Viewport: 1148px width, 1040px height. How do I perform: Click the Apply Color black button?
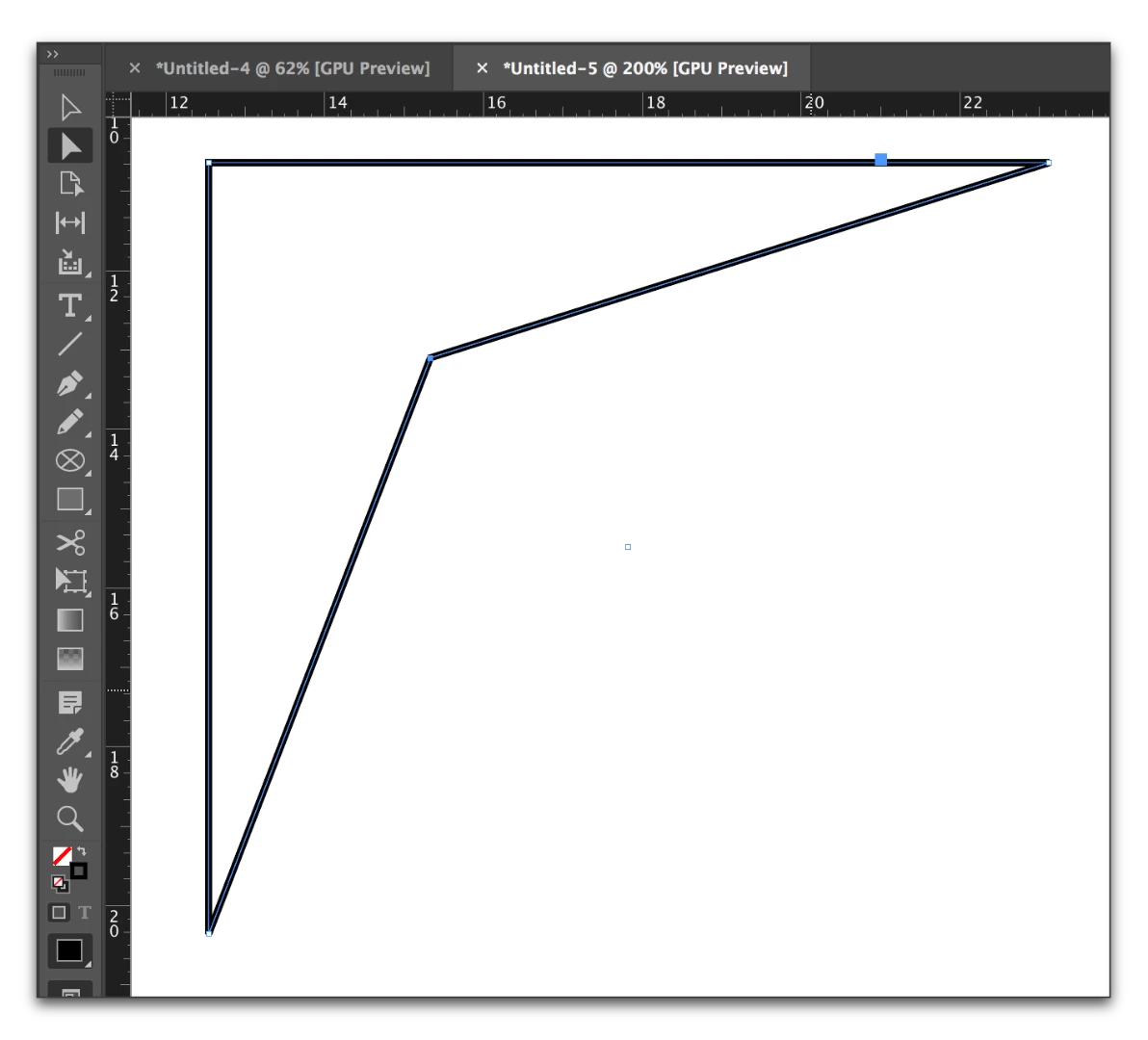(69, 950)
